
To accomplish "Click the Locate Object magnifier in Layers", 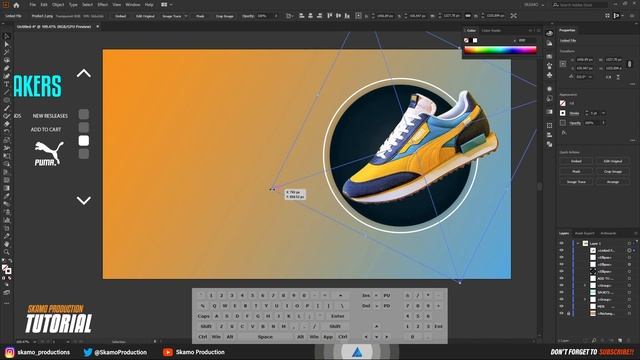I will click(x=594, y=340).
